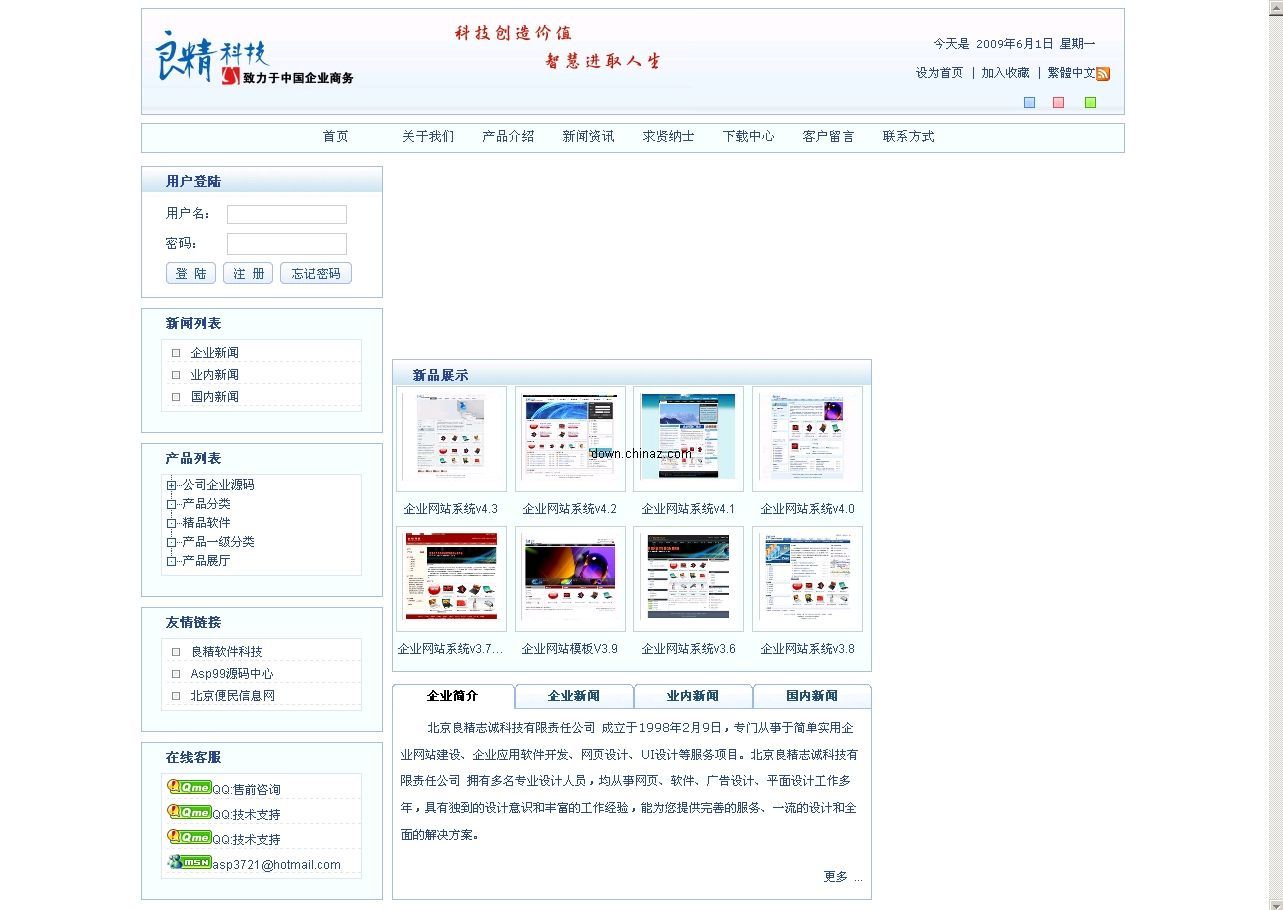Select 精品软件 in the product tree
The image size is (1283, 910).
pos(206,523)
